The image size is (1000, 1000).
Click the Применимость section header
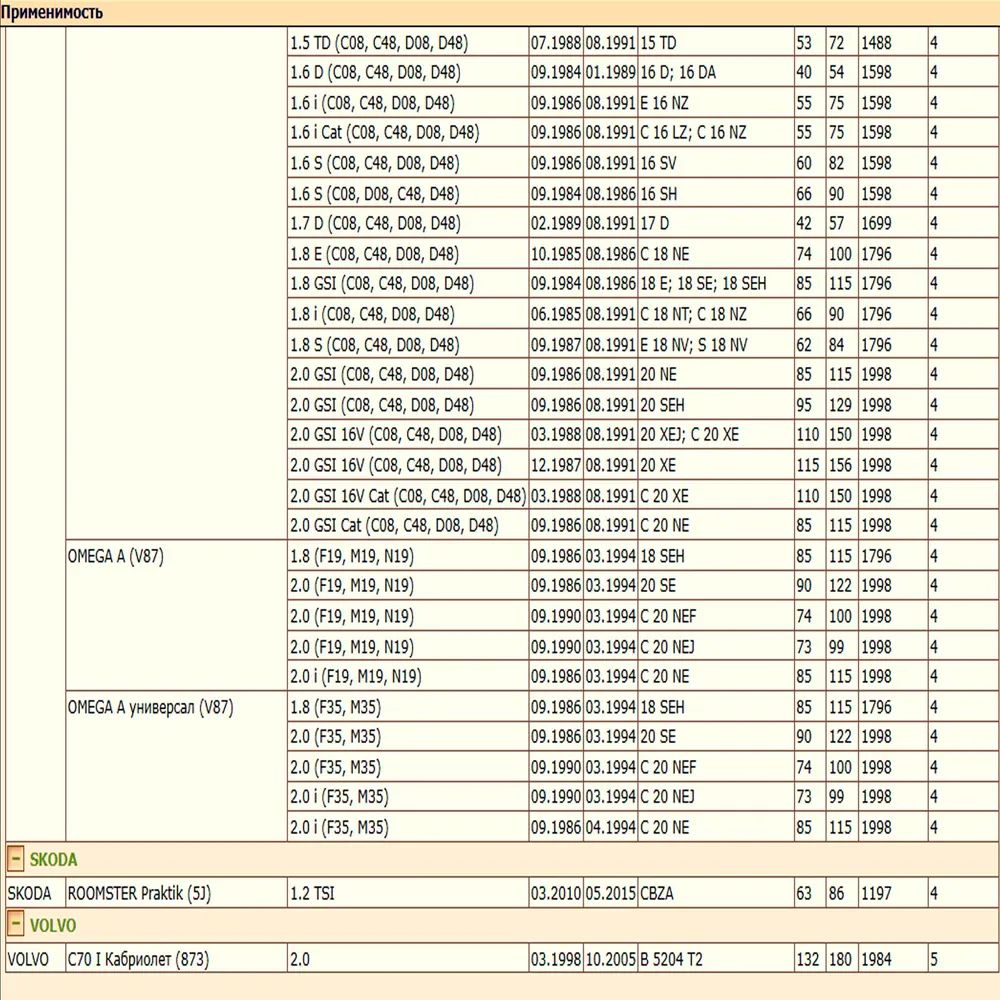[x=51, y=13]
